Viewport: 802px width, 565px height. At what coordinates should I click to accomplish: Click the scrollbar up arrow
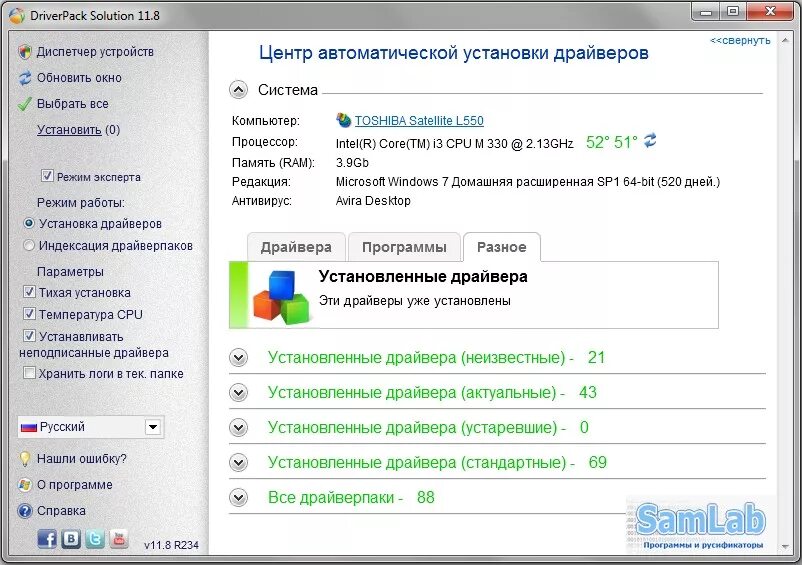click(x=786, y=40)
